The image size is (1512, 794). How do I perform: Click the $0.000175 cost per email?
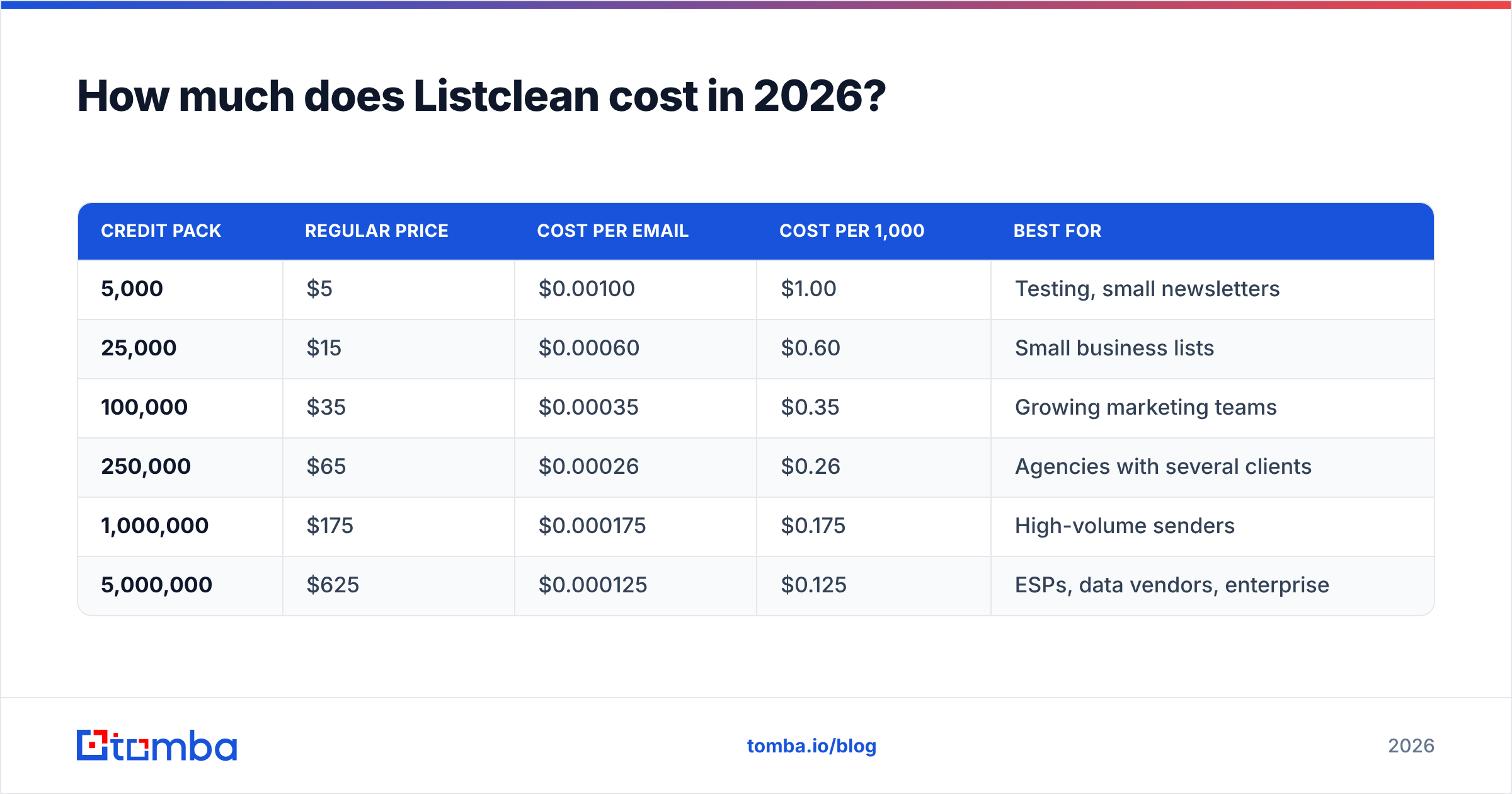pos(592,526)
